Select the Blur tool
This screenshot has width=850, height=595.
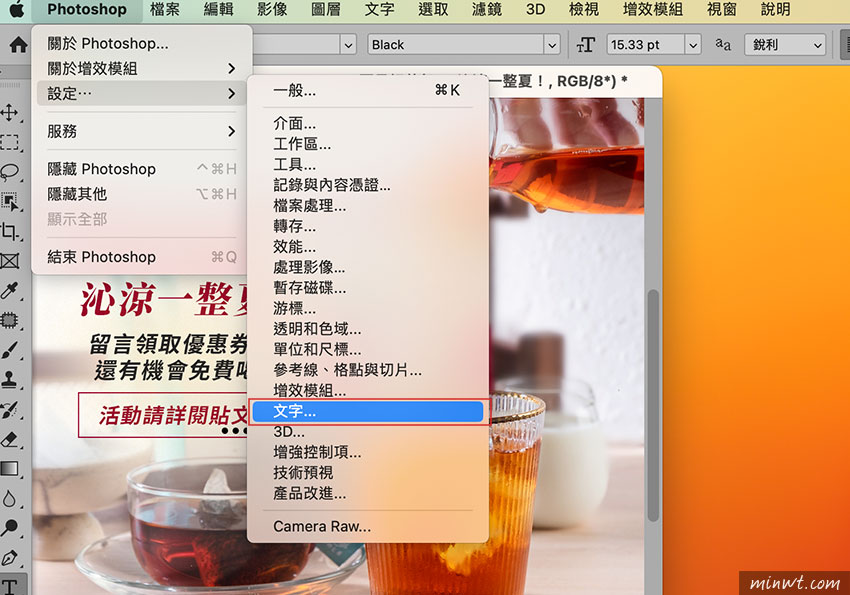pyautogui.click(x=9, y=499)
